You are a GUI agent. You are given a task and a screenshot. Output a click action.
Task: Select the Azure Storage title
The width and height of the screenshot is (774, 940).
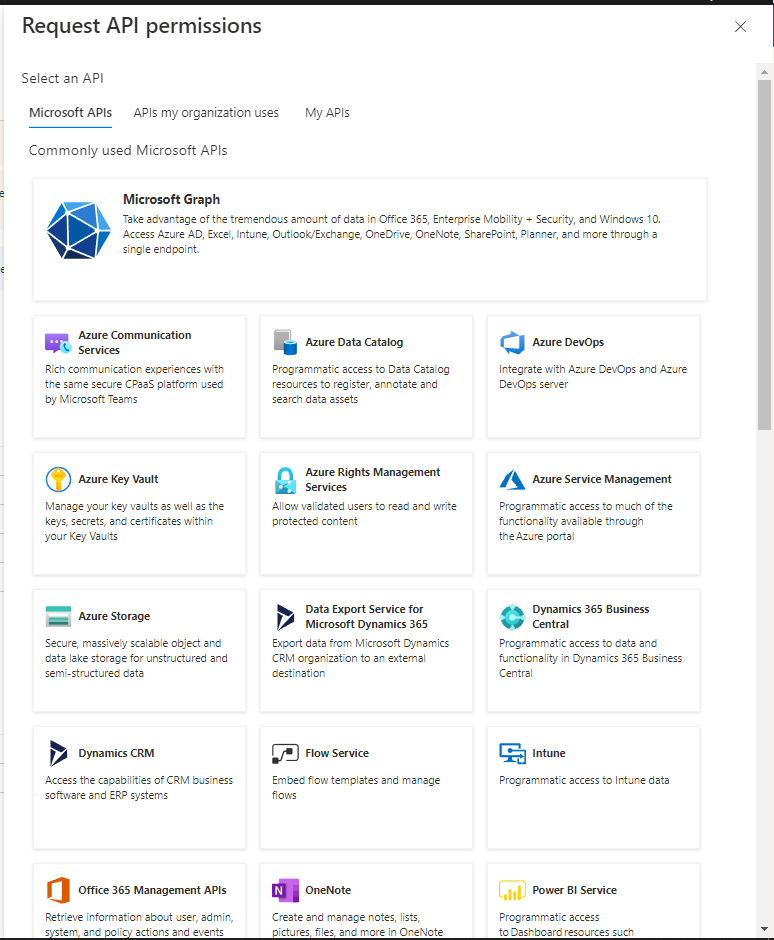coord(114,616)
